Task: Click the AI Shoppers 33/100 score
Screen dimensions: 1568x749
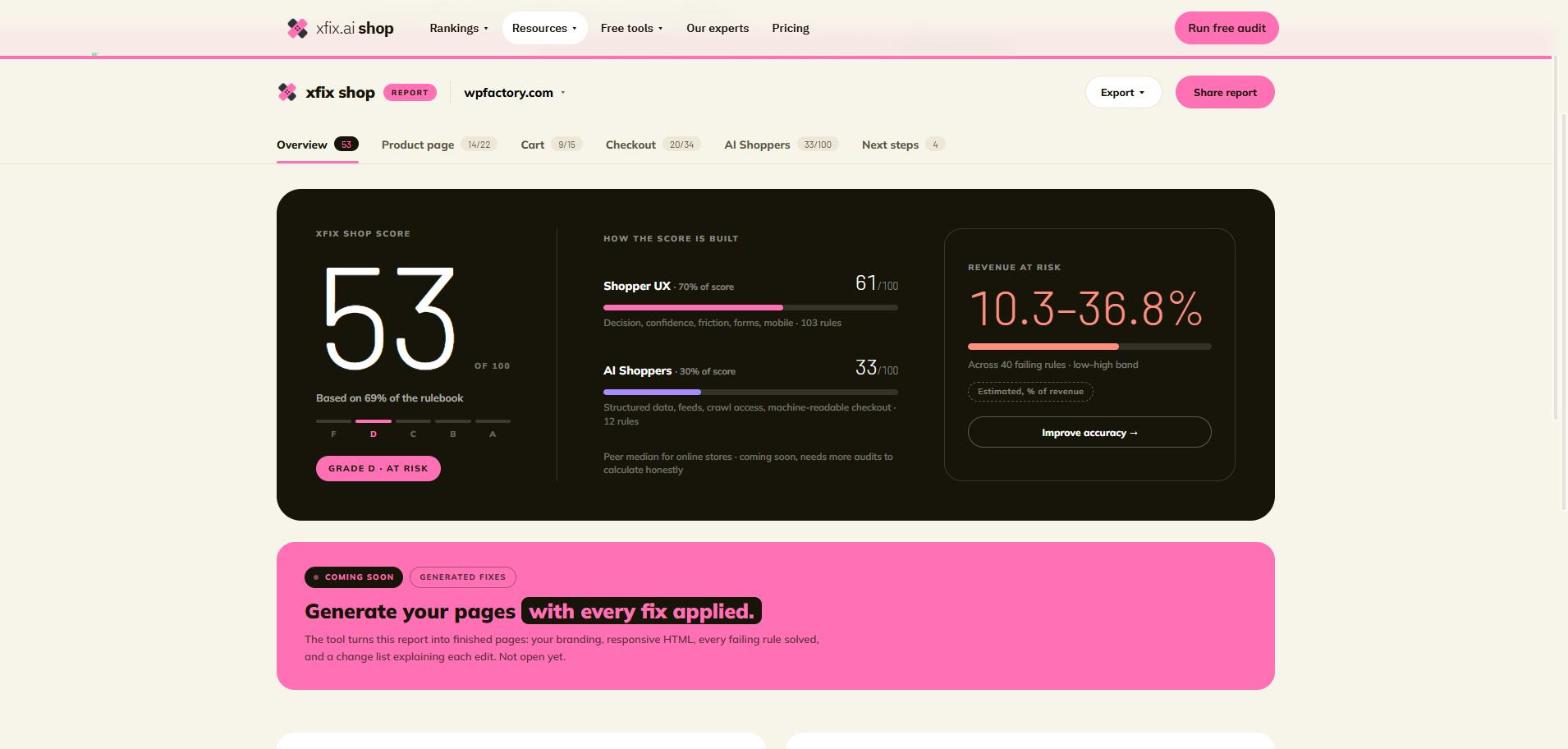Action: pos(876,368)
